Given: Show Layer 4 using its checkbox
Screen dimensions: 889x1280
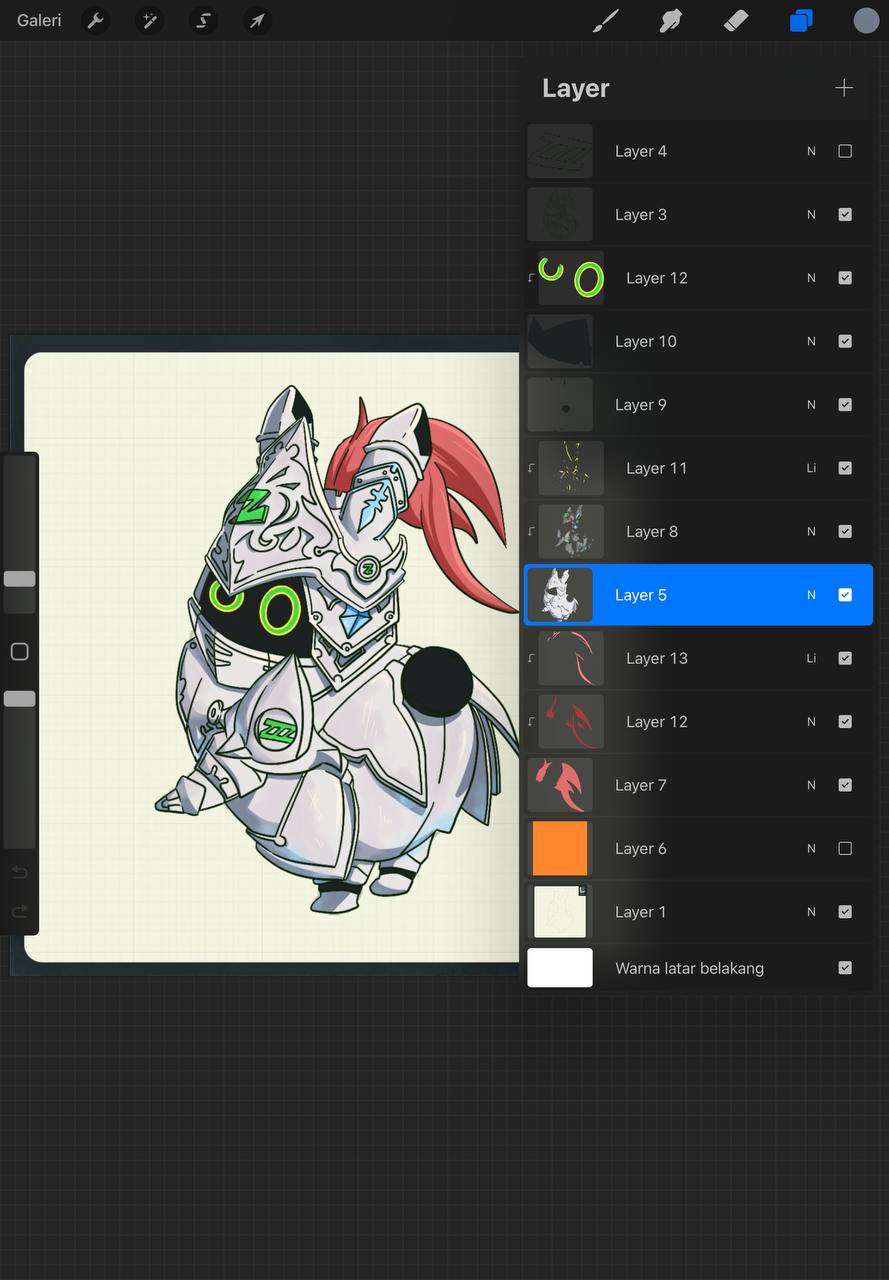Looking at the screenshot, I should (x=845, y=151).
